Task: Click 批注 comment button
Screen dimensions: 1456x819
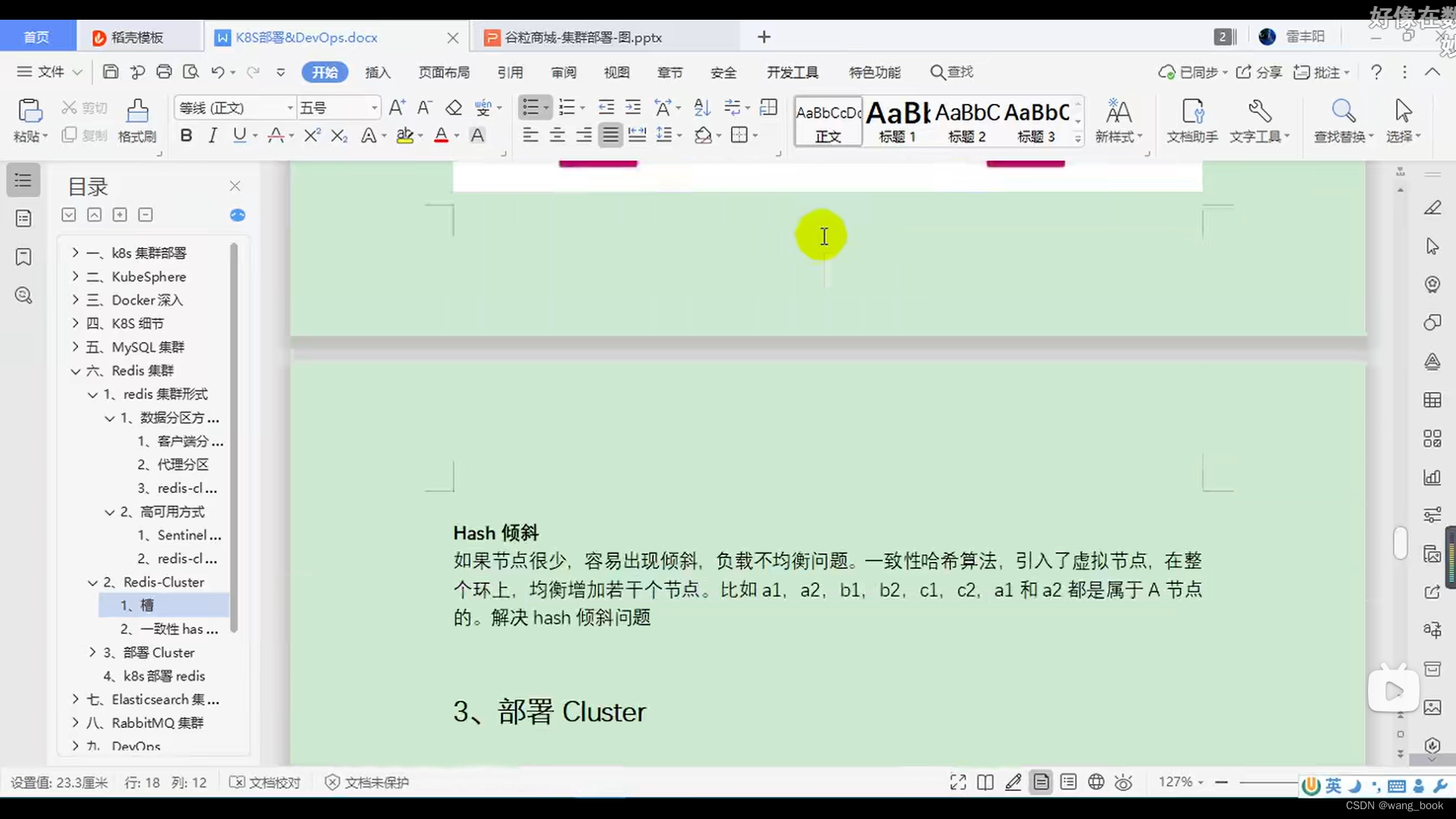Action: point(1321,72)
